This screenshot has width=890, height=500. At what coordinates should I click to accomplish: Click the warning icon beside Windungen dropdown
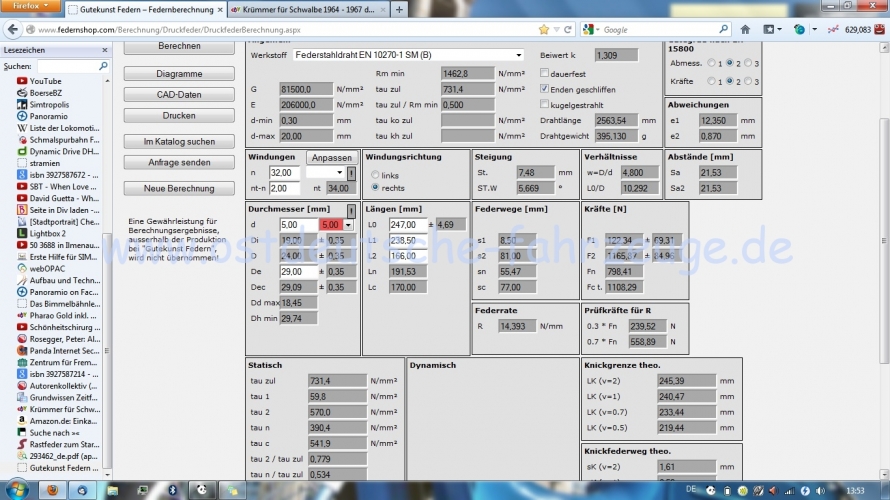(x=351, y=173)
